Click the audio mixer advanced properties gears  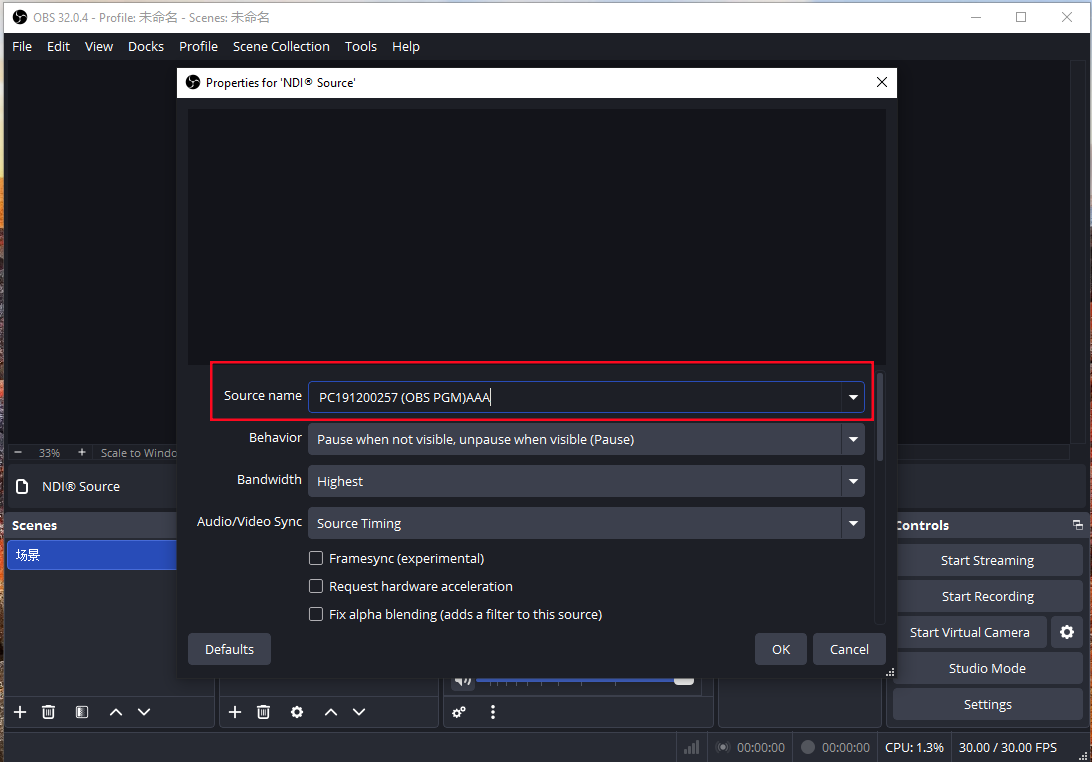459,712
